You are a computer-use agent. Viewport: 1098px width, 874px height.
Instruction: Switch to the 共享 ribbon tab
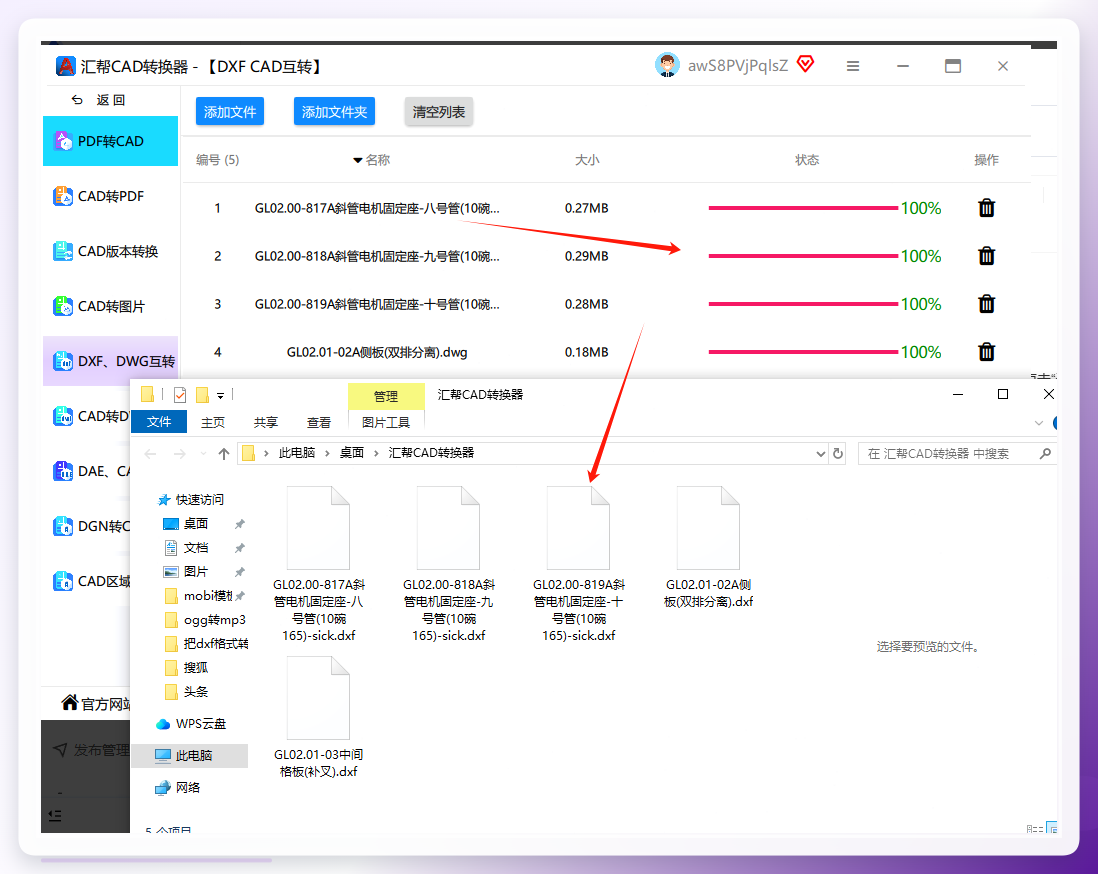click(266, 422)
